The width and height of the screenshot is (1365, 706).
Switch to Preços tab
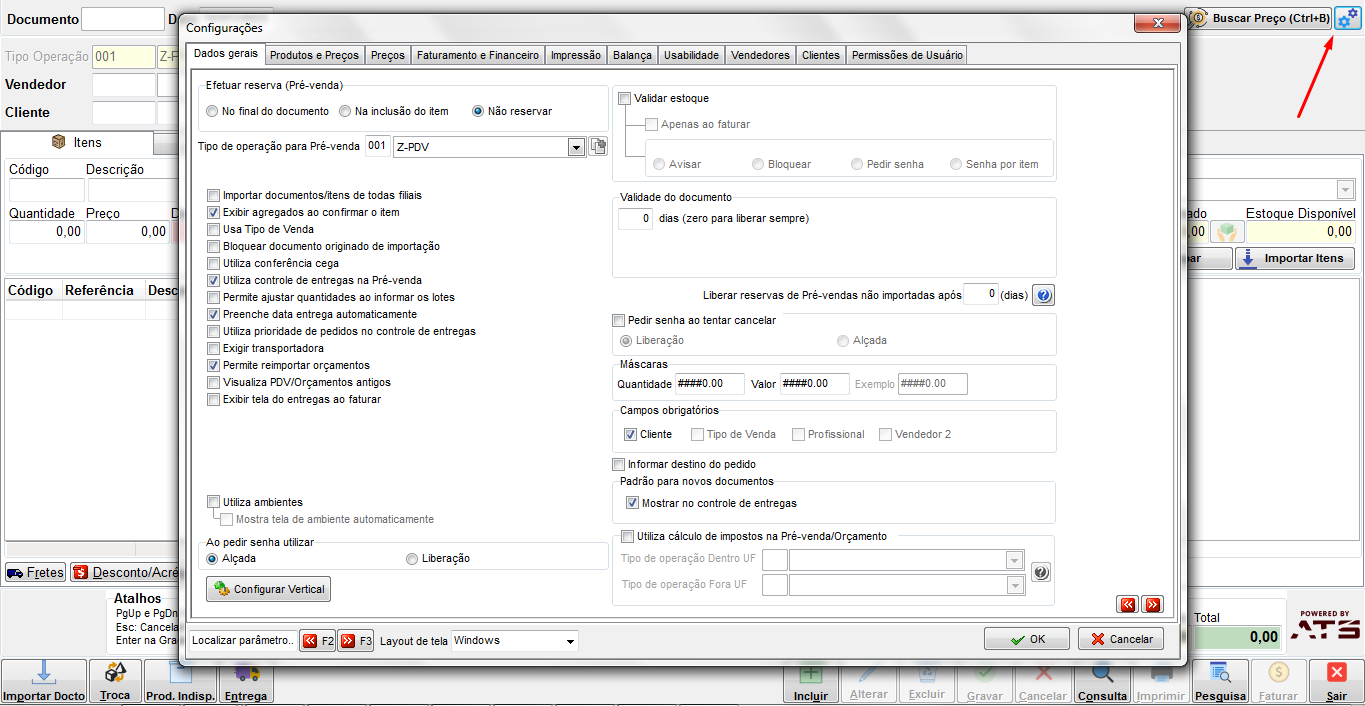coord(388,56)
